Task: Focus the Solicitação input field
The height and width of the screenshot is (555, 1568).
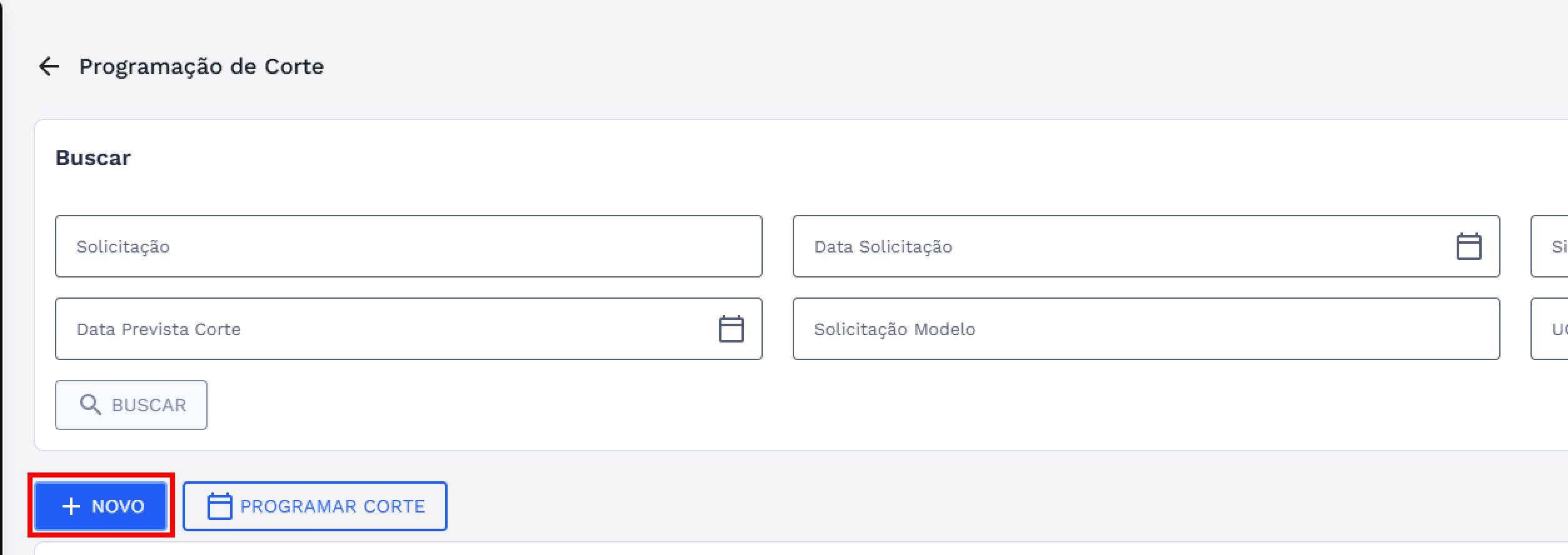Action: point(408,246)
